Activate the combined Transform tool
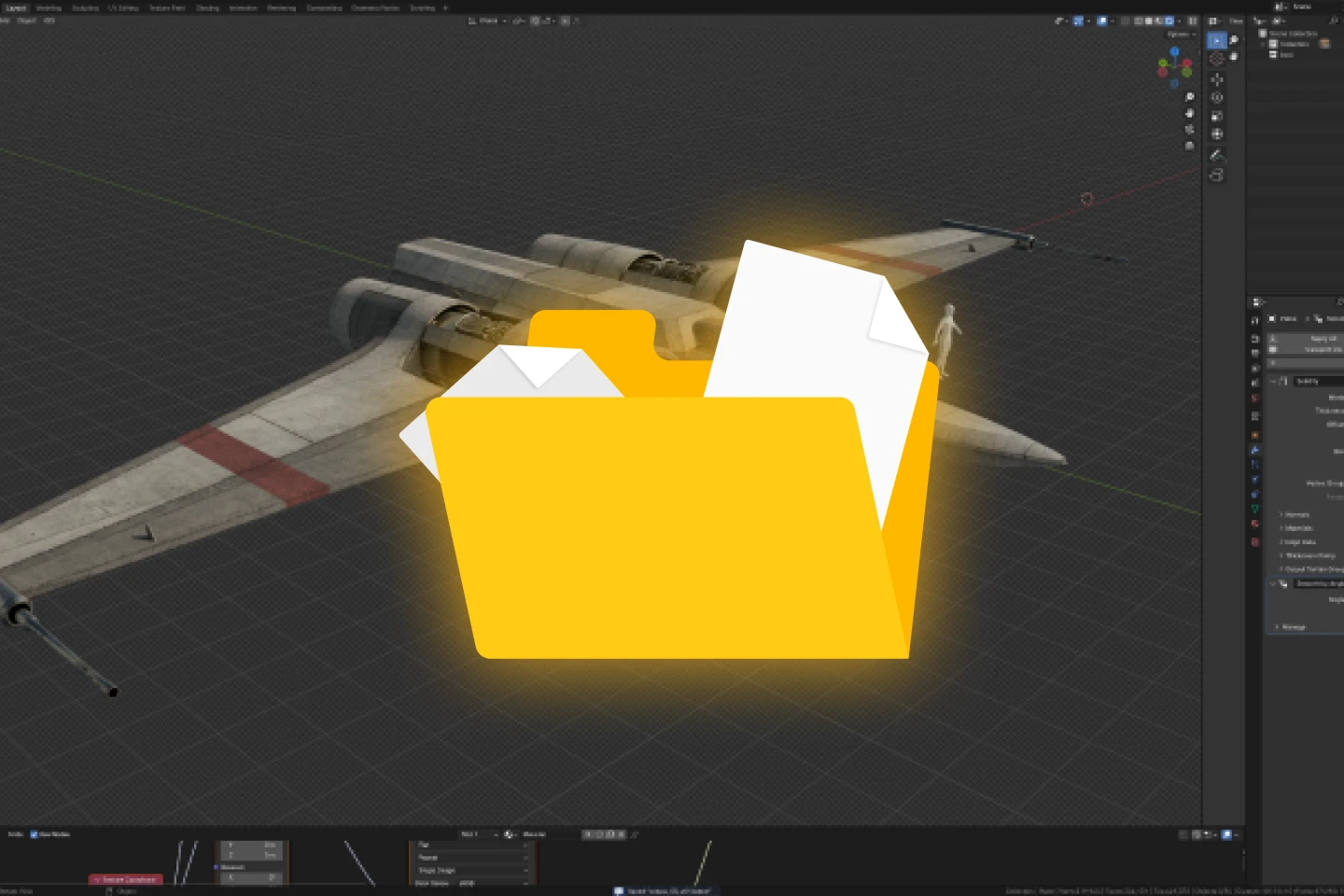Screen dimensions: 1344x896 1217,134
